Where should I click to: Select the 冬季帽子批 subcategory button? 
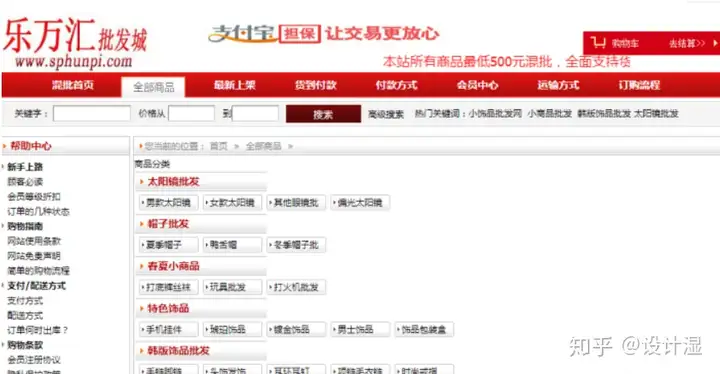296,245
